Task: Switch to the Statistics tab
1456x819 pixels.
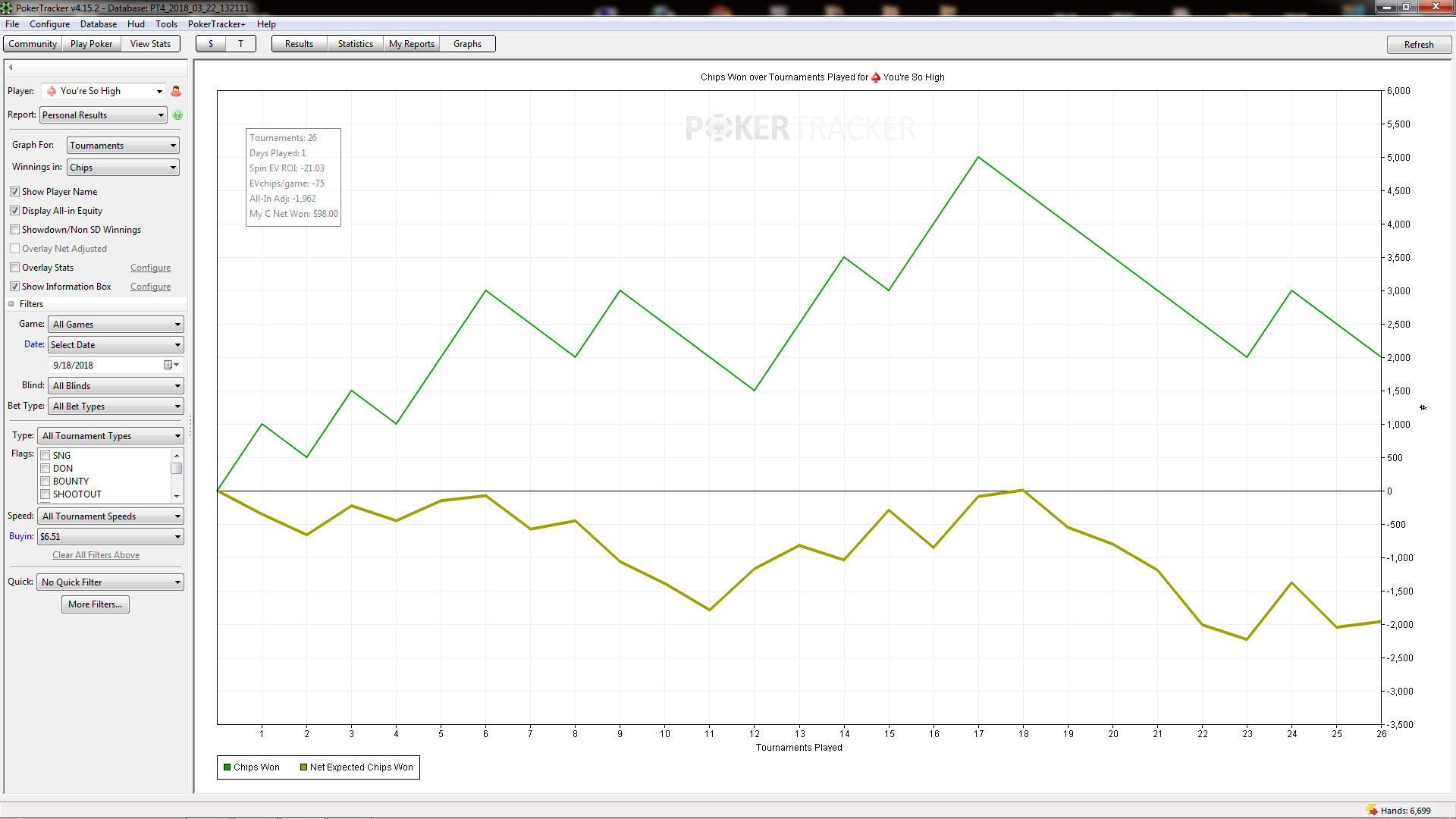Action: coord(356,44)
